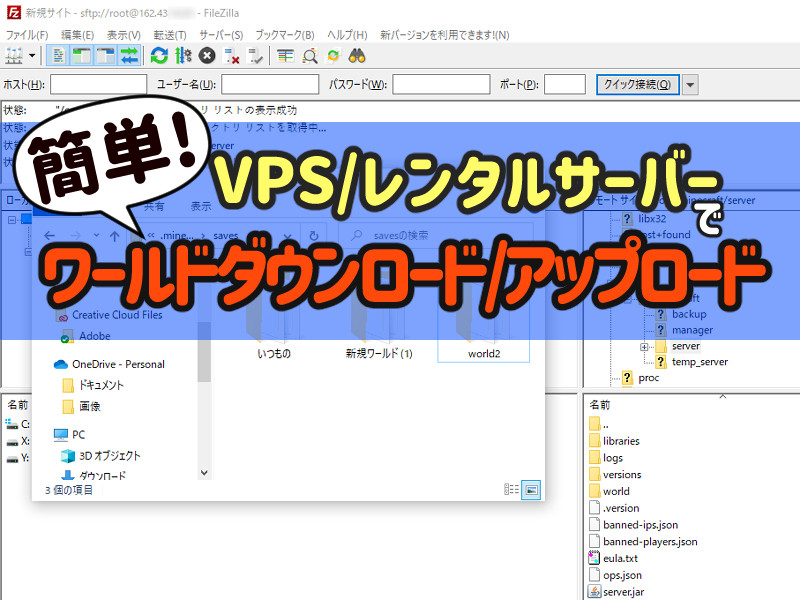Select proc in remote tree
This screenshot has width=800, height=600.
pyautogui.click(x=648, y=378)
